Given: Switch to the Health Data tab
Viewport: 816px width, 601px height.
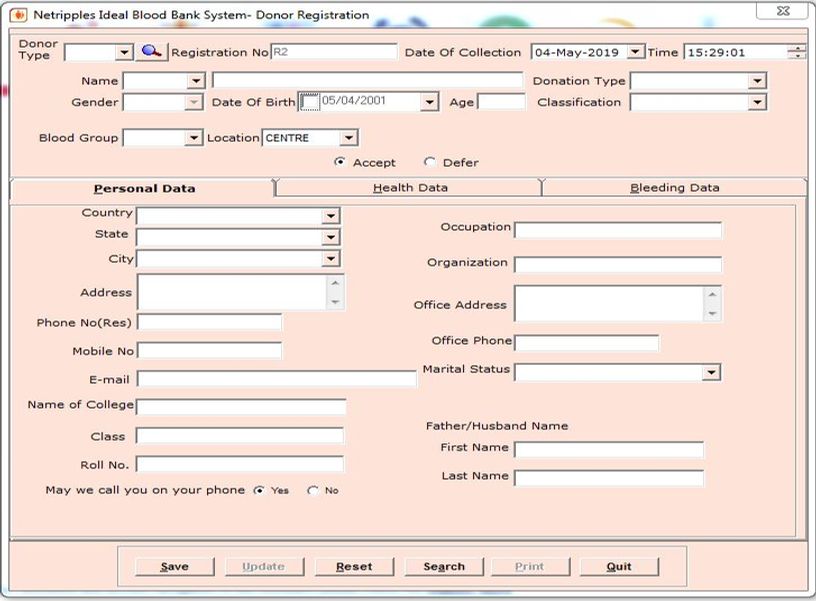Looking at the screenshot, I should (410, 187).
